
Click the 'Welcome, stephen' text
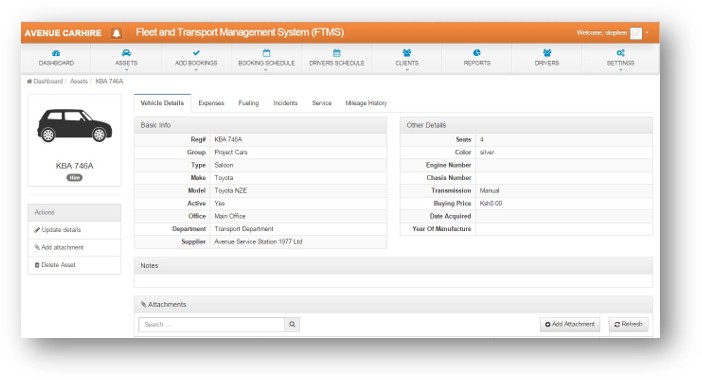pos(602,33)
